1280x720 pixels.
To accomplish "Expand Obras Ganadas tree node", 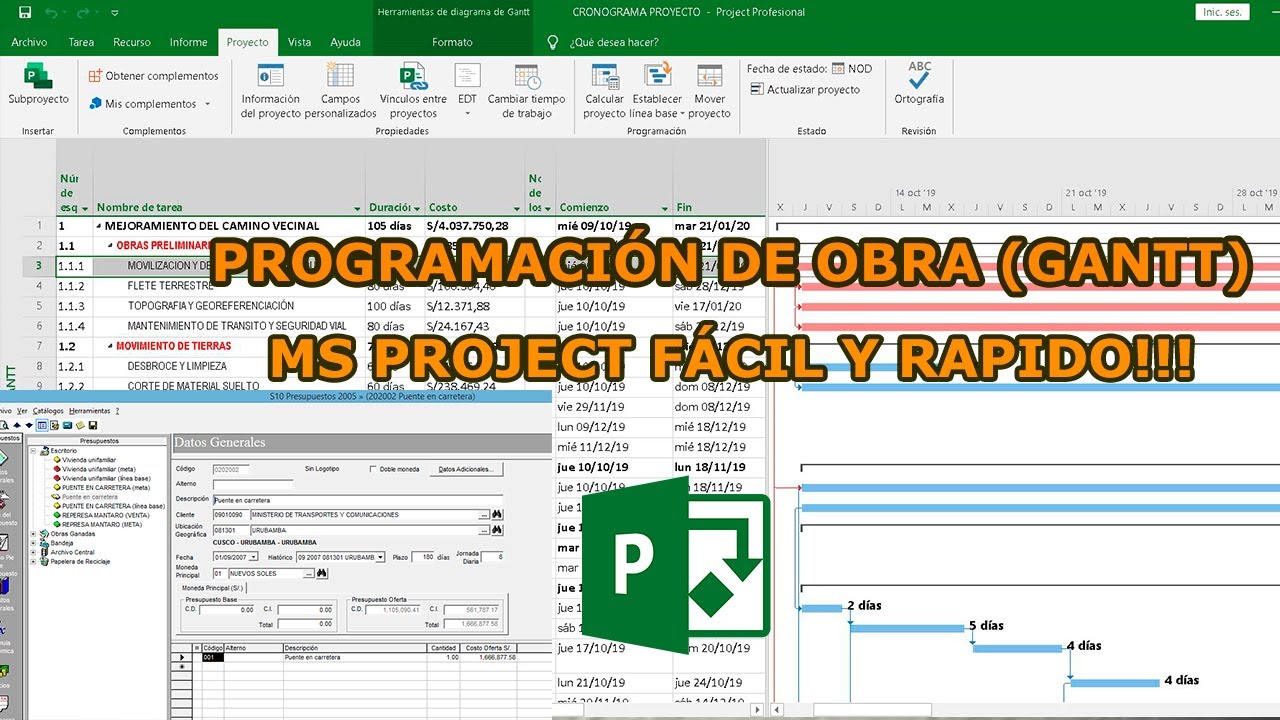I will (33, 534).
